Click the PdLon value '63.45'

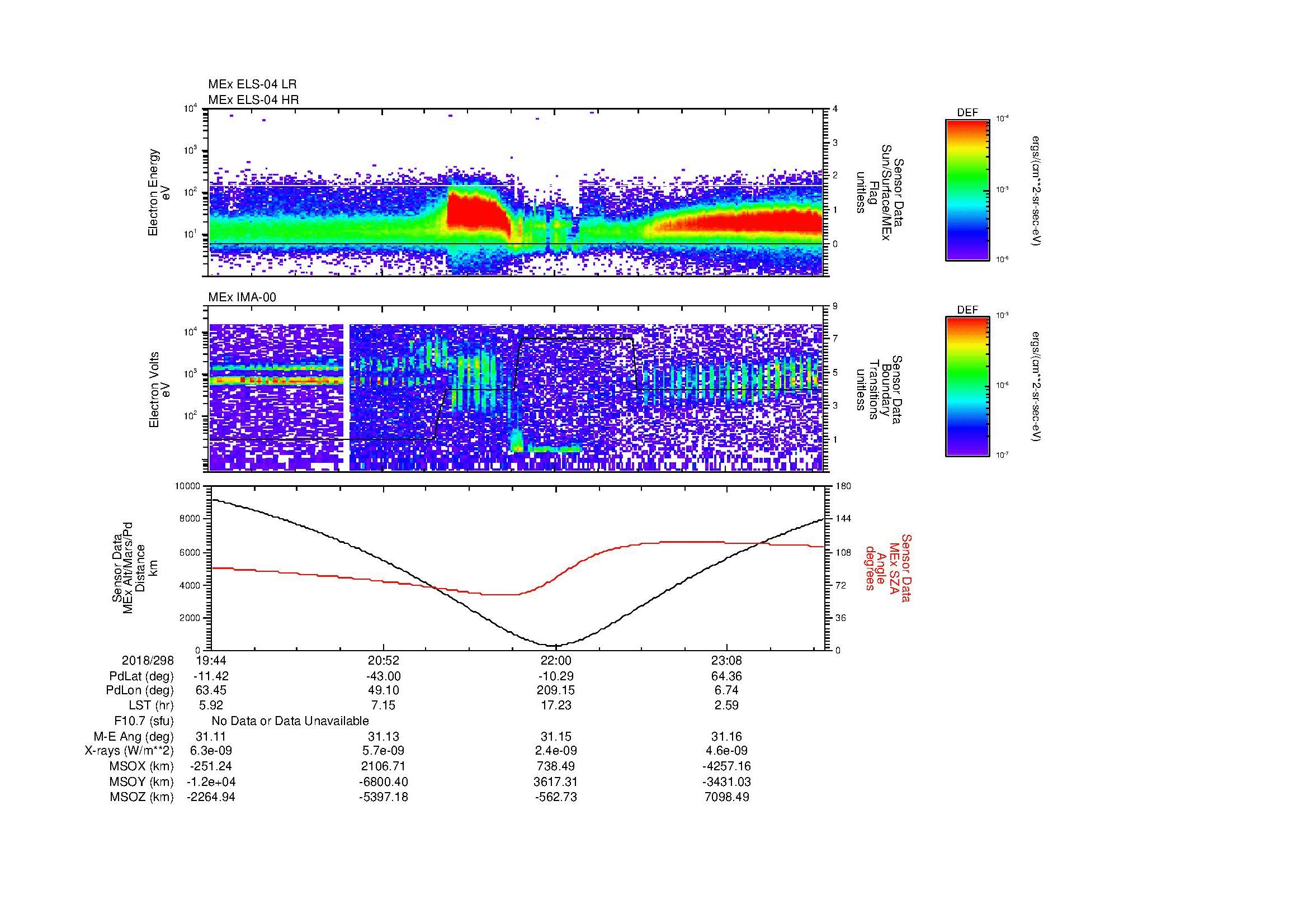(x=211, y=690)
